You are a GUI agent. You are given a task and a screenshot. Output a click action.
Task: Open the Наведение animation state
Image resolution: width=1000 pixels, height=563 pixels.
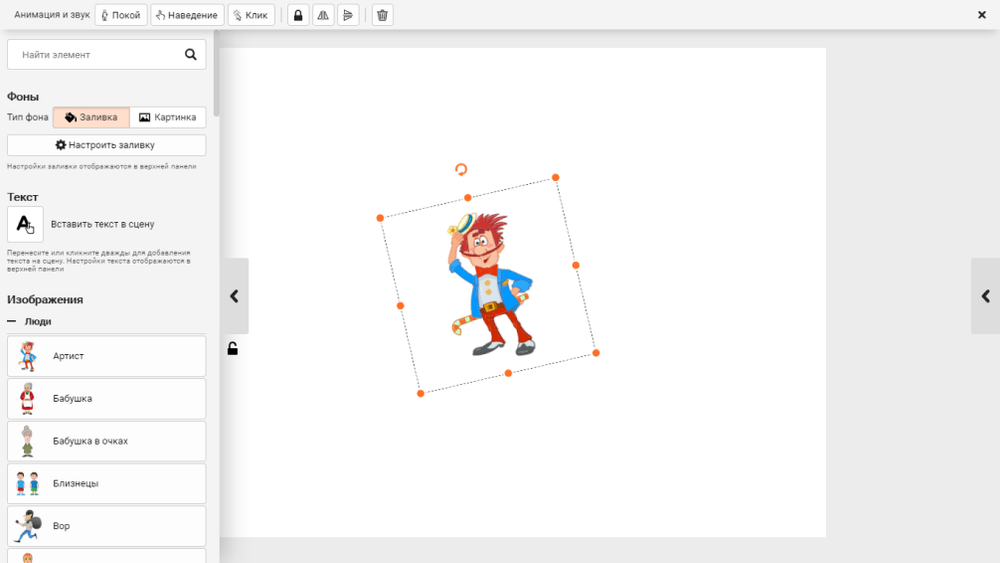tap(187, 15)
